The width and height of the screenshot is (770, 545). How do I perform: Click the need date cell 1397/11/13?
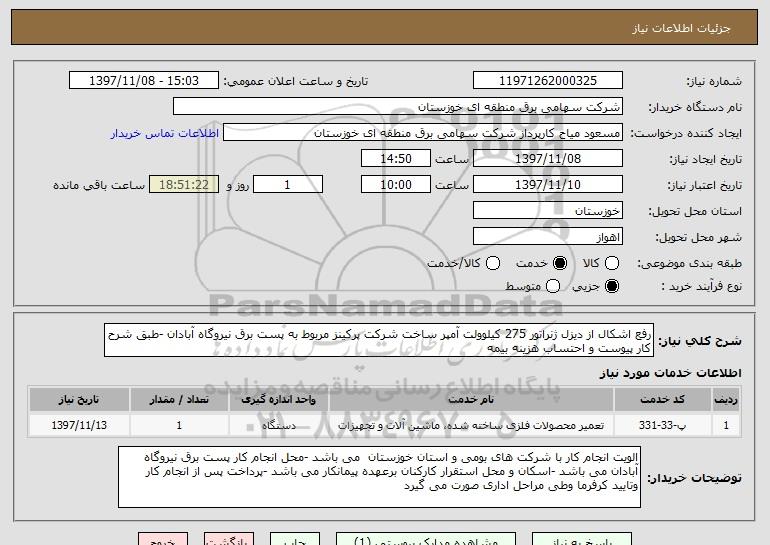point(79,425)
